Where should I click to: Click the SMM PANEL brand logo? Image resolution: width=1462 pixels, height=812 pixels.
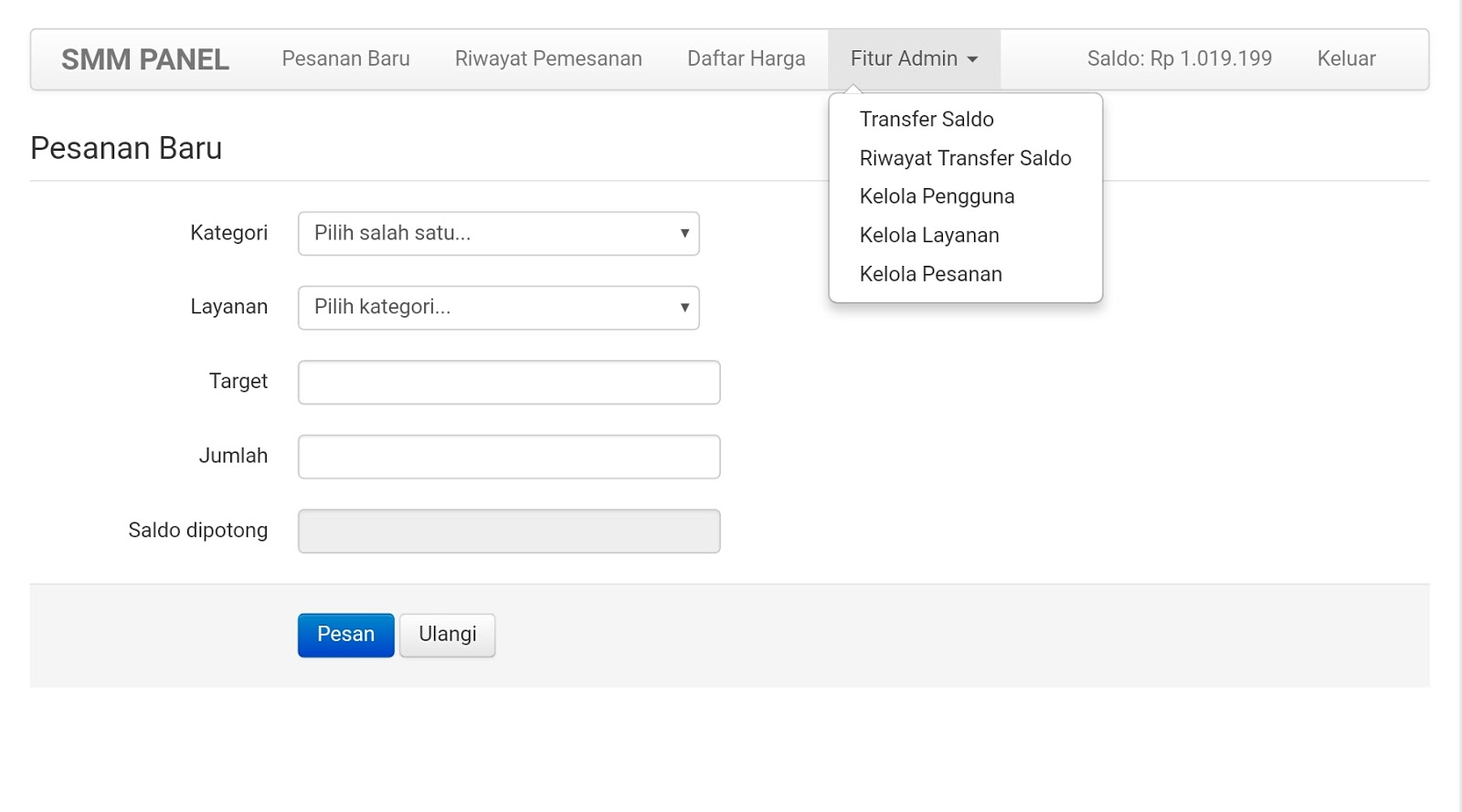[x=144, y=59]
